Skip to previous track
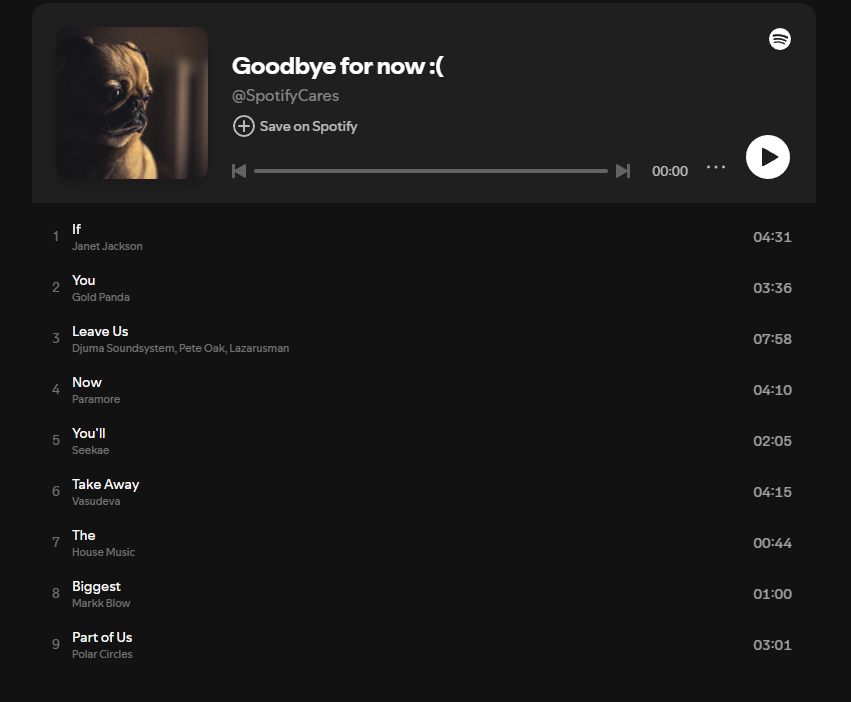Image resolution: width=851 pixels, height=702 pixels. tap(239, 171)
